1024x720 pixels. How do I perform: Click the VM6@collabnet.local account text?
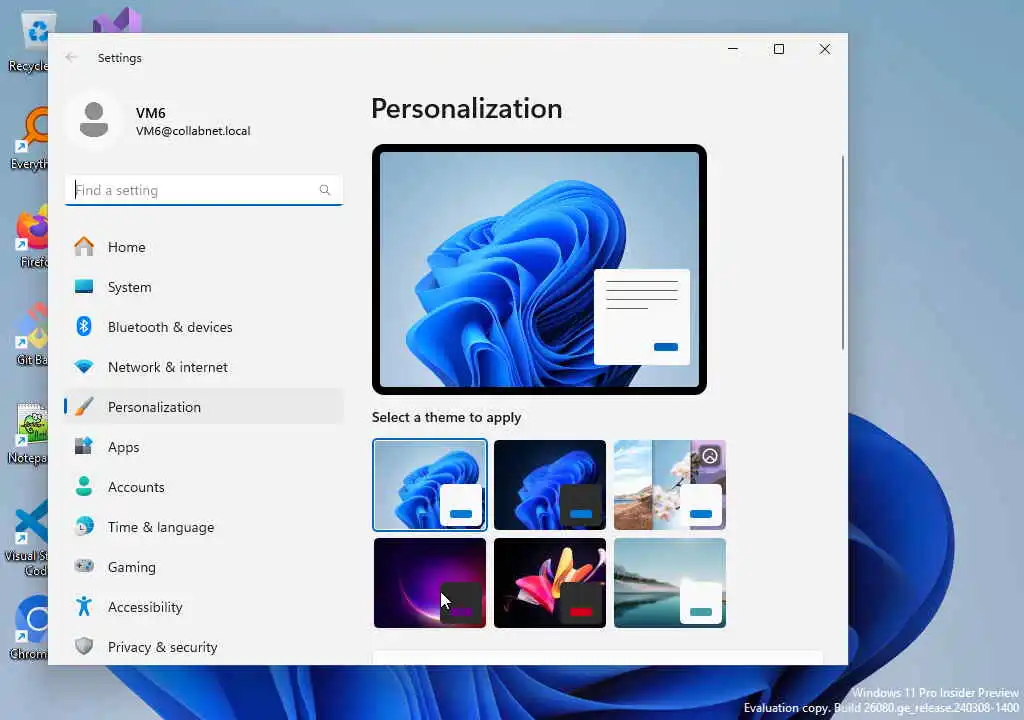193,131
